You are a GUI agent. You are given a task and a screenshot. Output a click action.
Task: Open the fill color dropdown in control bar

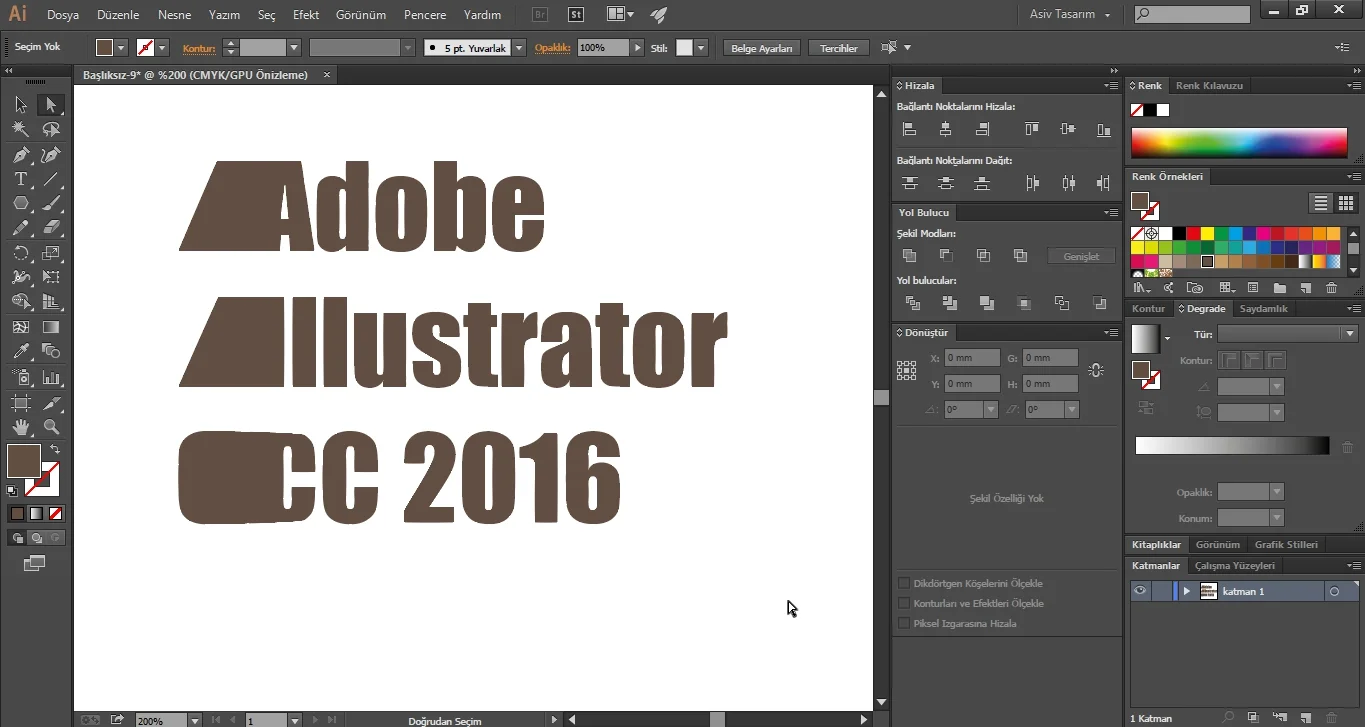click(121, 47)
